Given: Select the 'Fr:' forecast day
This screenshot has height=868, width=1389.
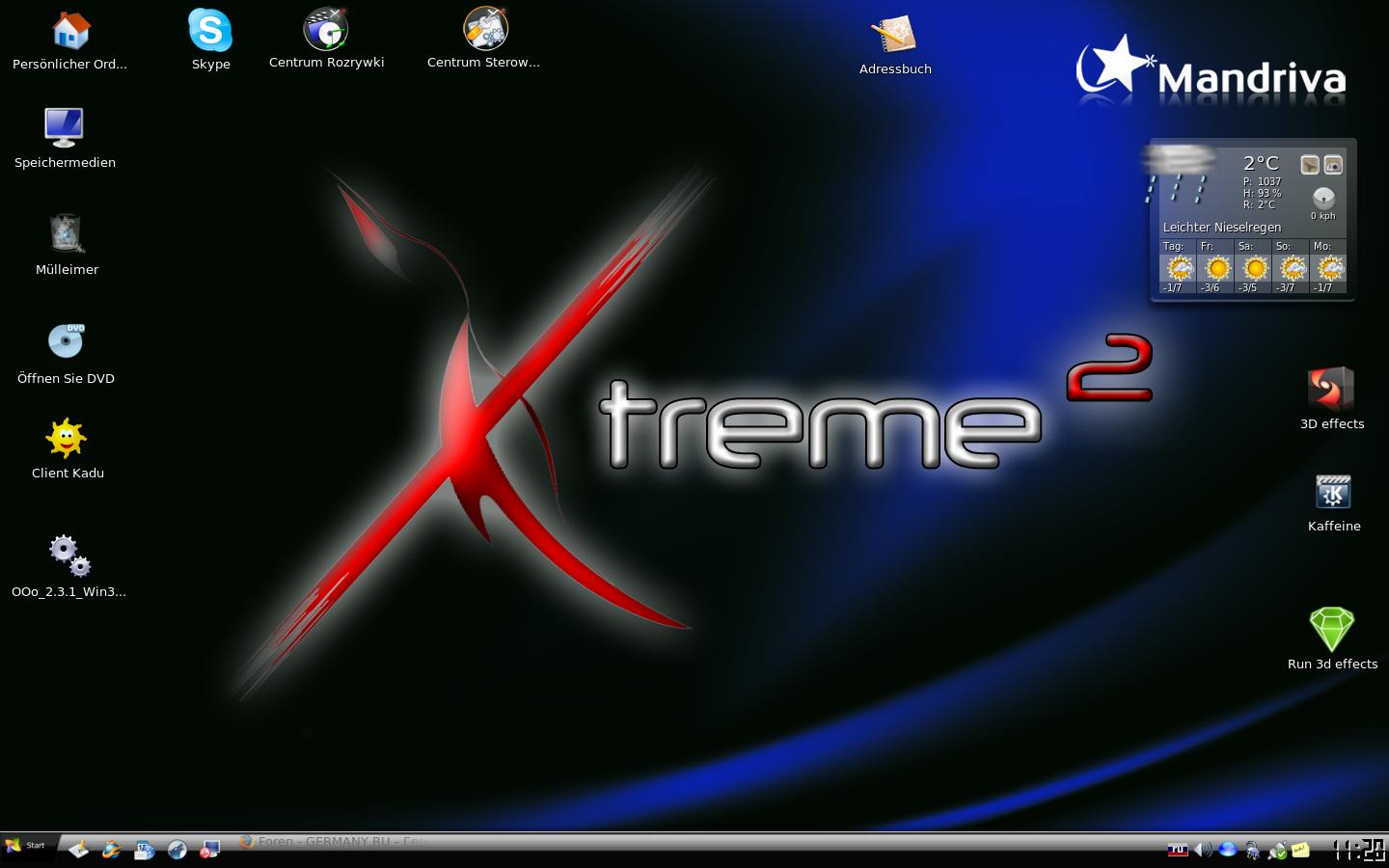Looking at the screenshot, I should [x=1215, y=266].
